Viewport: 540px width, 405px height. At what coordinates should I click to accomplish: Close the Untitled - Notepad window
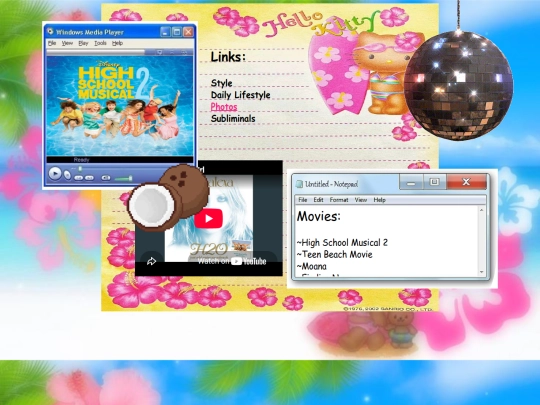[x=467, y=182]
